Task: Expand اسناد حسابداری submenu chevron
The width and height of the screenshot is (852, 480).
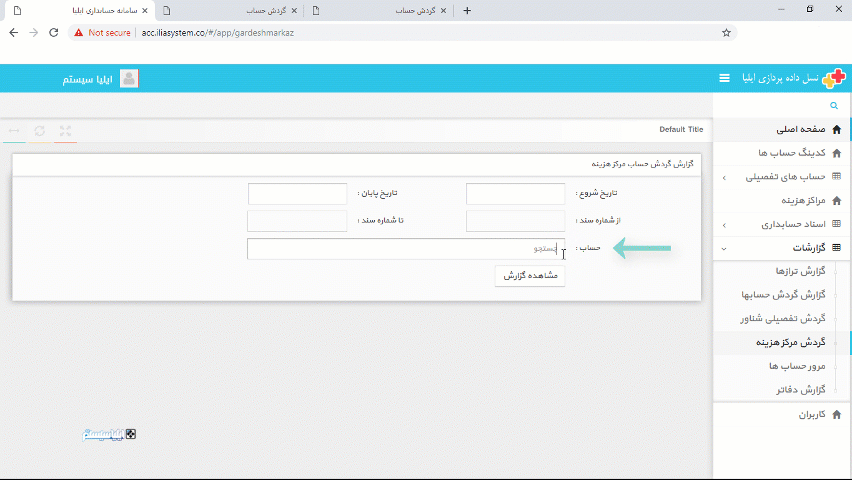Action: (x=724, y=225)
